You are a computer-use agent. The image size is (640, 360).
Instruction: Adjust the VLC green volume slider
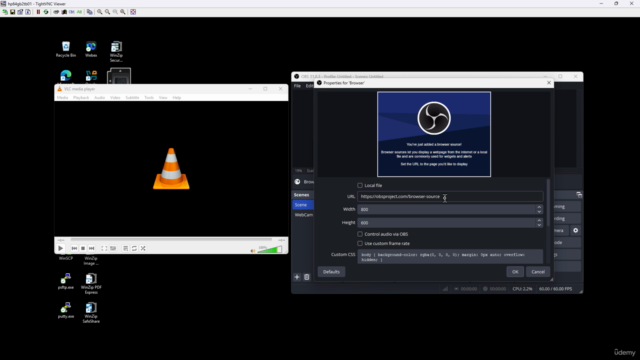point(270,249)
